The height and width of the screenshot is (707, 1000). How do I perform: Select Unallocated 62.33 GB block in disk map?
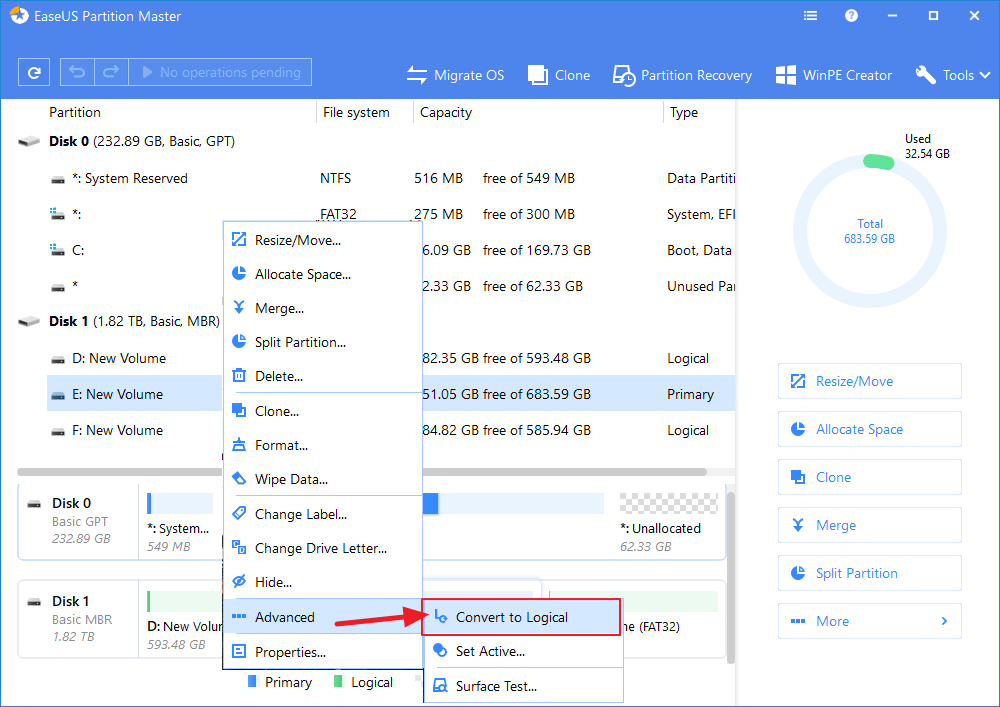point(668,521)
